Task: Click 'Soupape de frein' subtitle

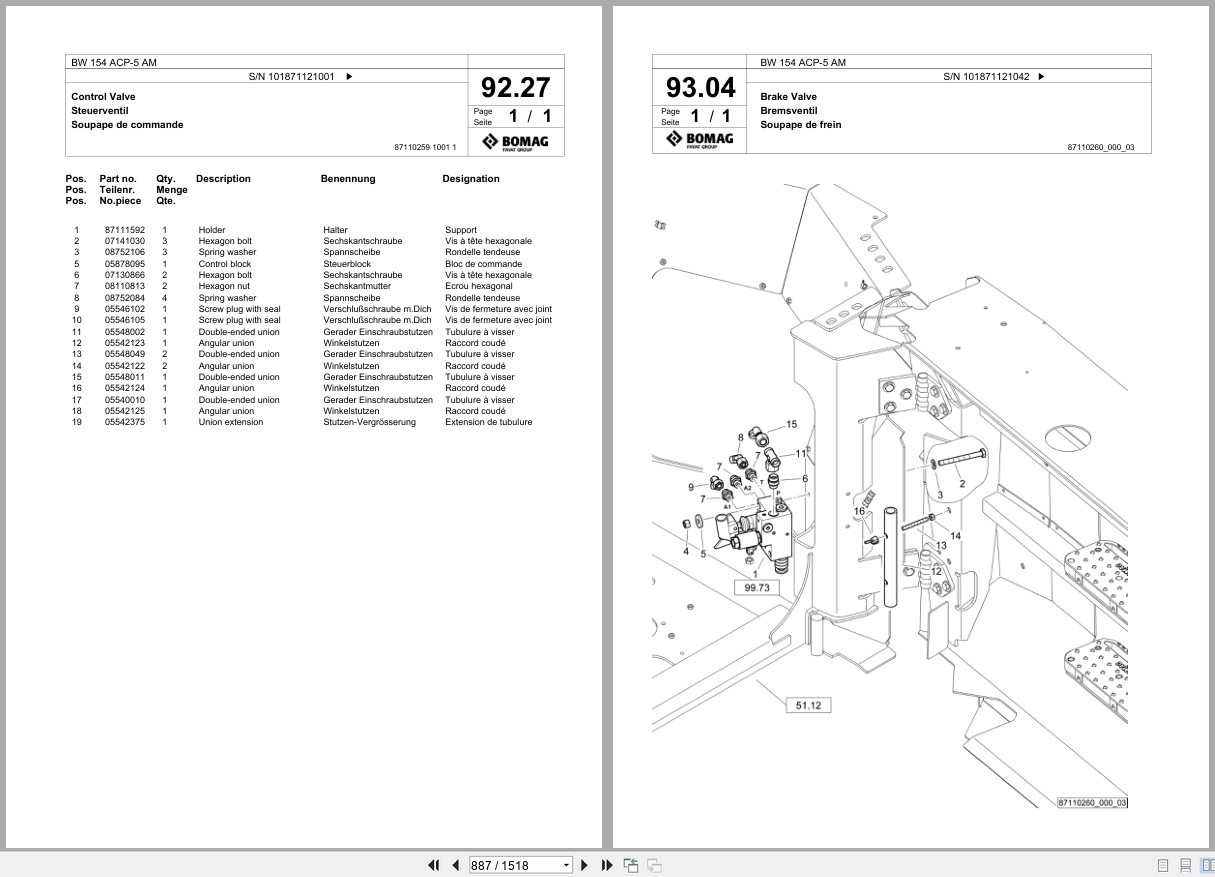Action: 800,125
